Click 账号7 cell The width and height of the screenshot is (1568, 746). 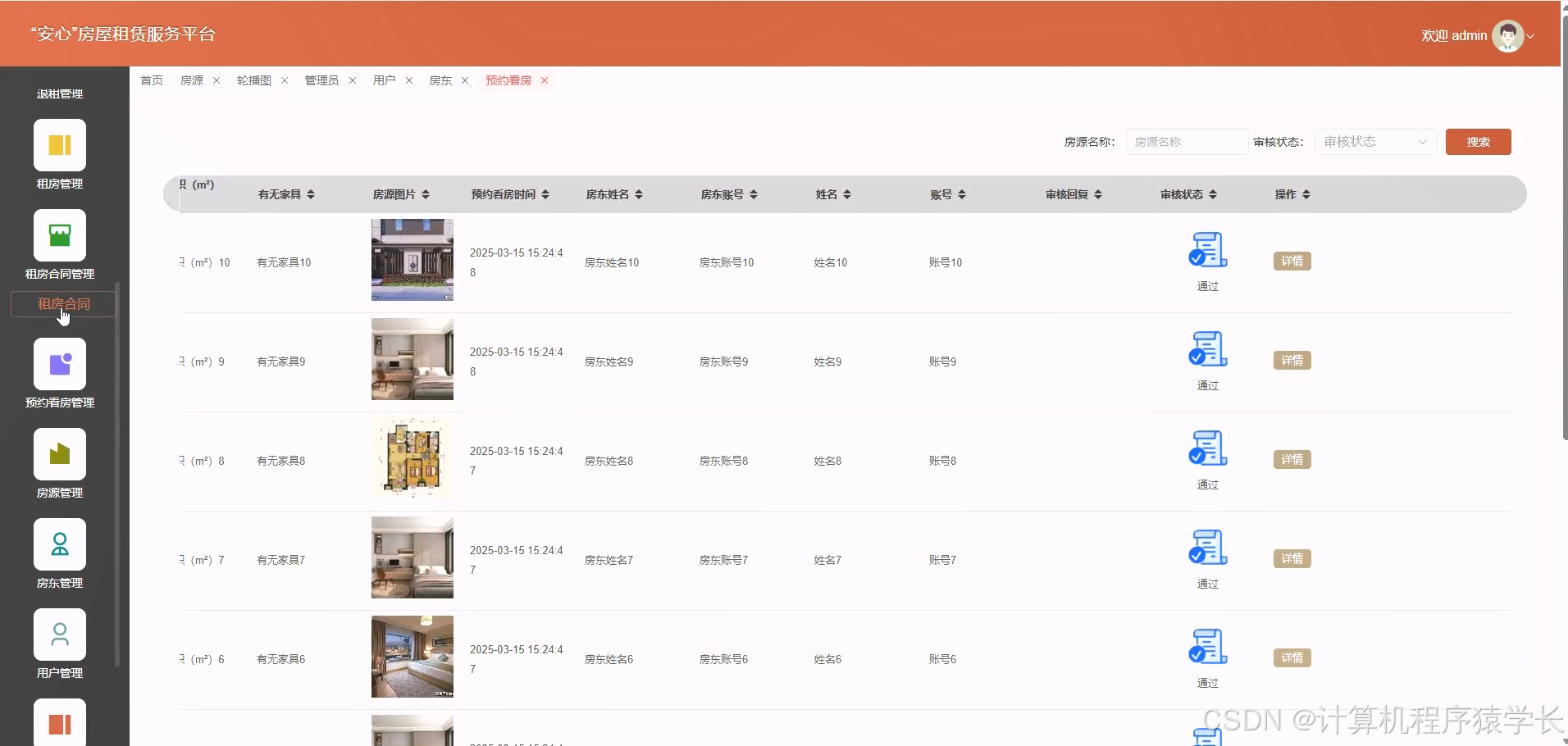pyautogui.click(x=942, y=561)
